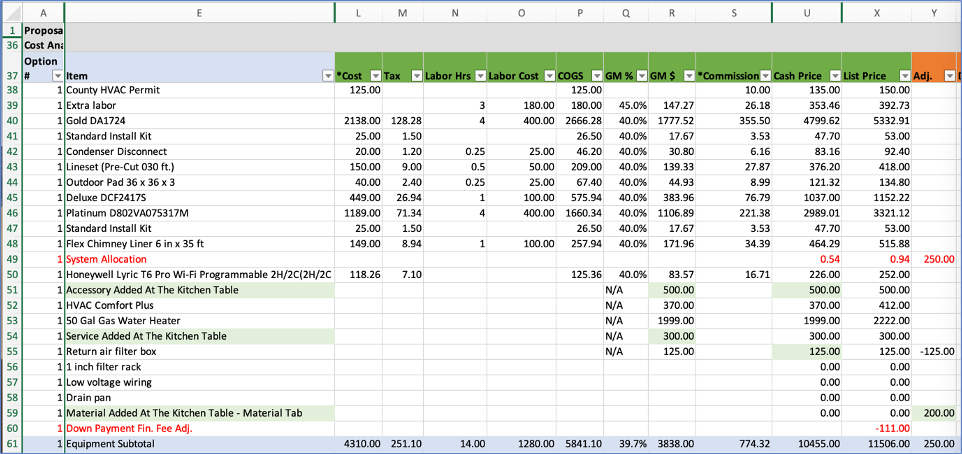962x454 pixels.
Task: Select column S header
Action: point(734,12)
